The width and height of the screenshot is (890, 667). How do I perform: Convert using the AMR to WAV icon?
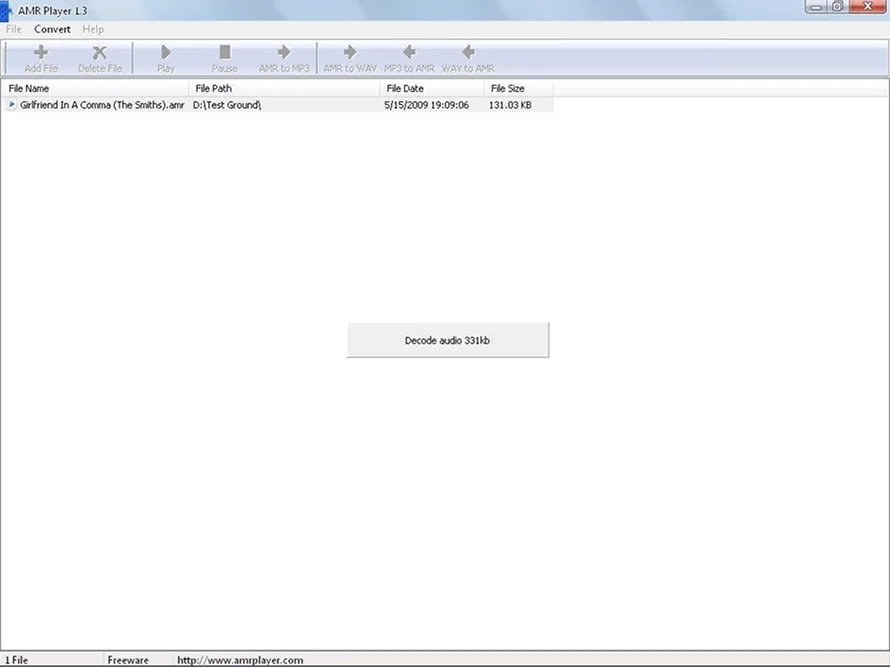click(x=350, y=52)
